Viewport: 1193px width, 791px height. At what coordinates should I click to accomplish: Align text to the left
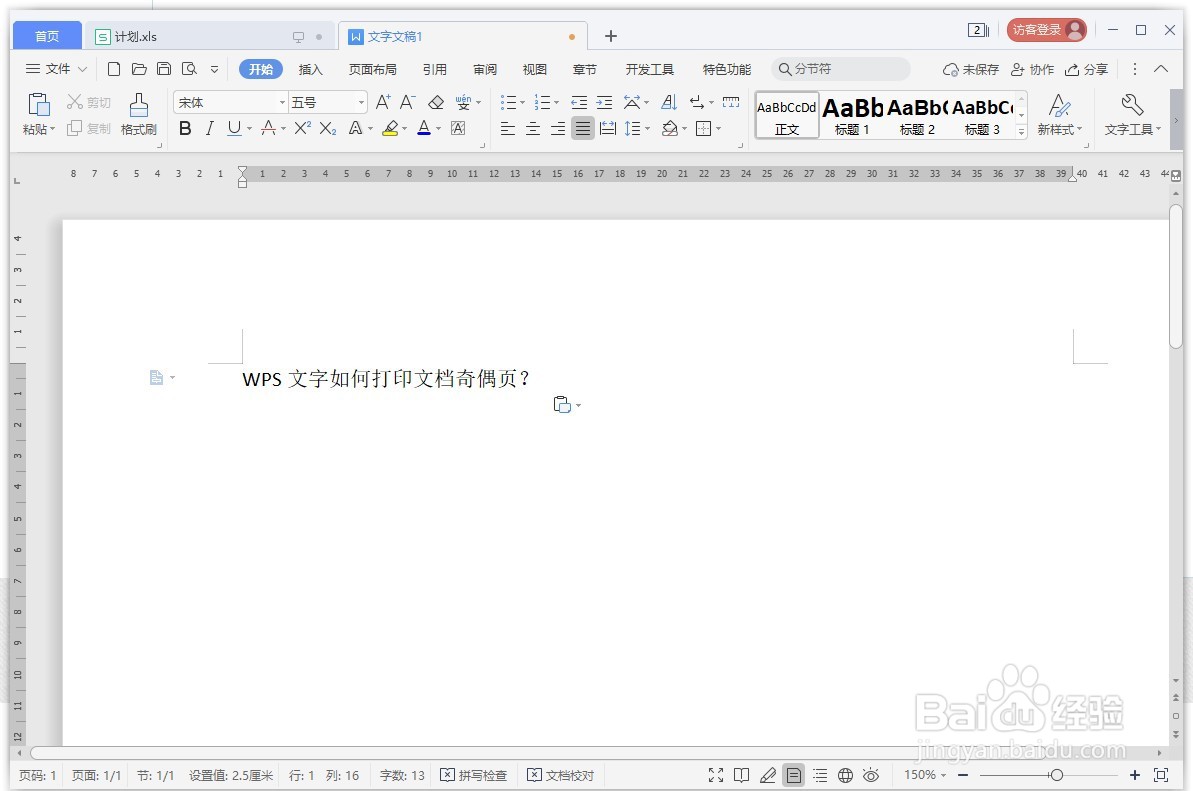click(x=507, y=129)
